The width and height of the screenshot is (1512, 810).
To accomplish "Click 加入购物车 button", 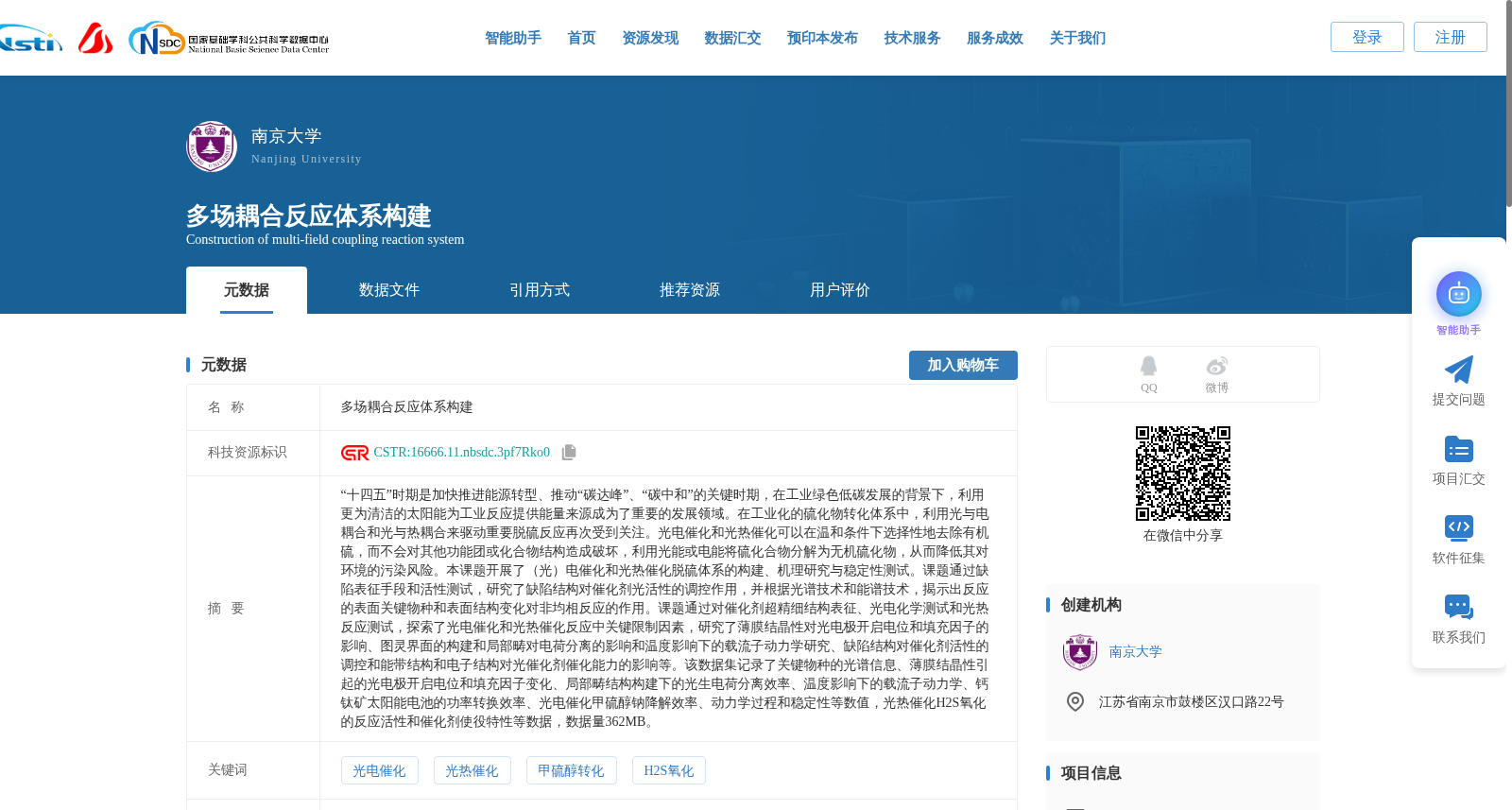I will click(963, 365).
